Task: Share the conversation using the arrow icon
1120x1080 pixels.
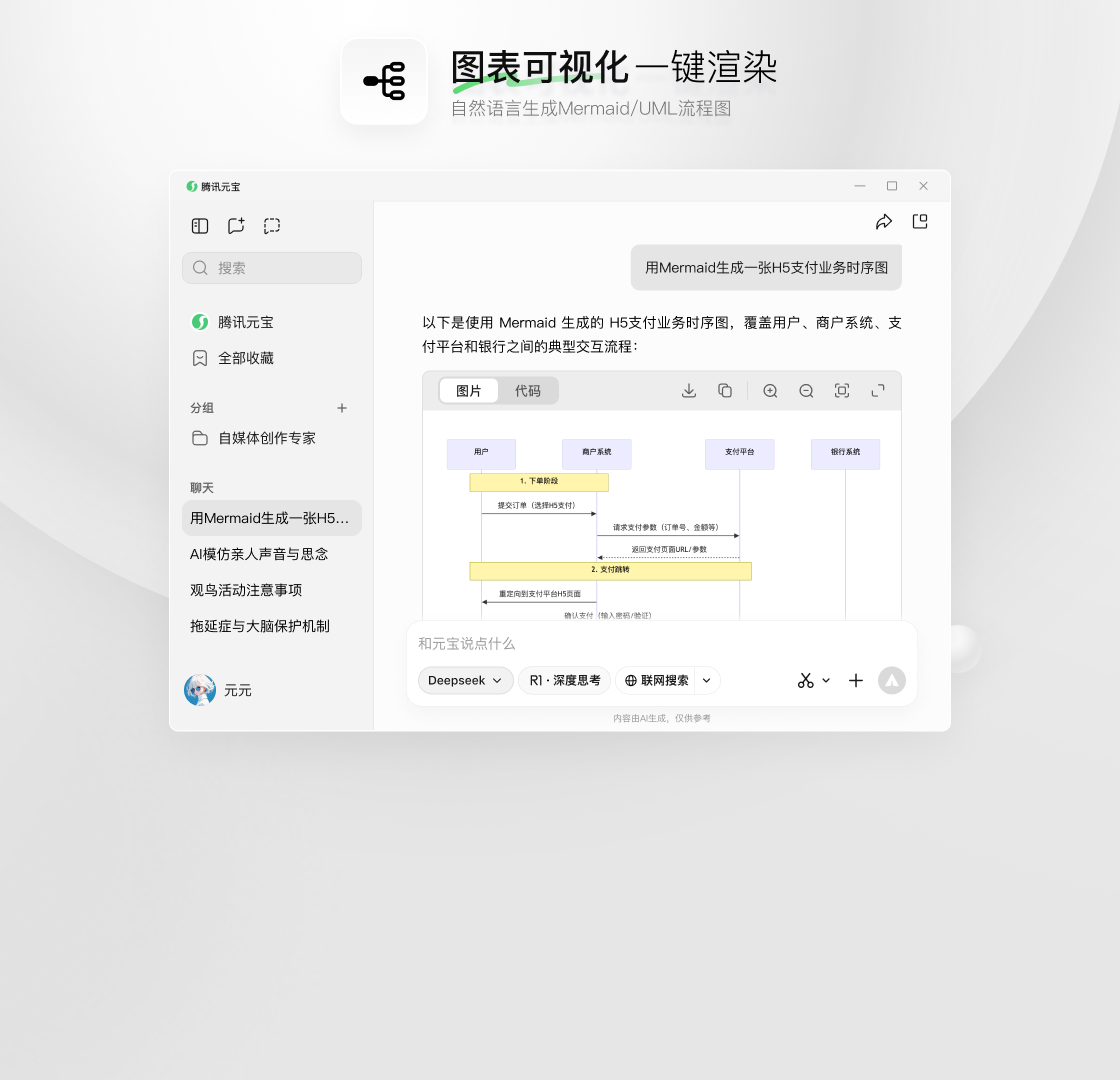Action: (x=884, y=222)
